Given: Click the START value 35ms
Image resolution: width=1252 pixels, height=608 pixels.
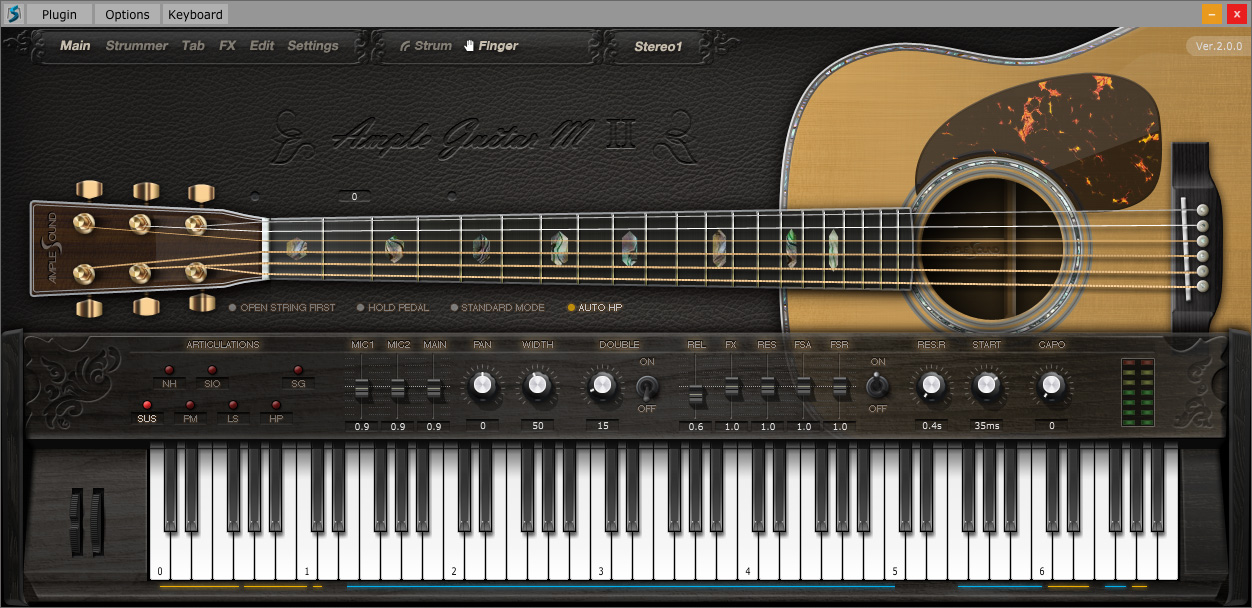Looking at the screenshot, I should 987,425.
